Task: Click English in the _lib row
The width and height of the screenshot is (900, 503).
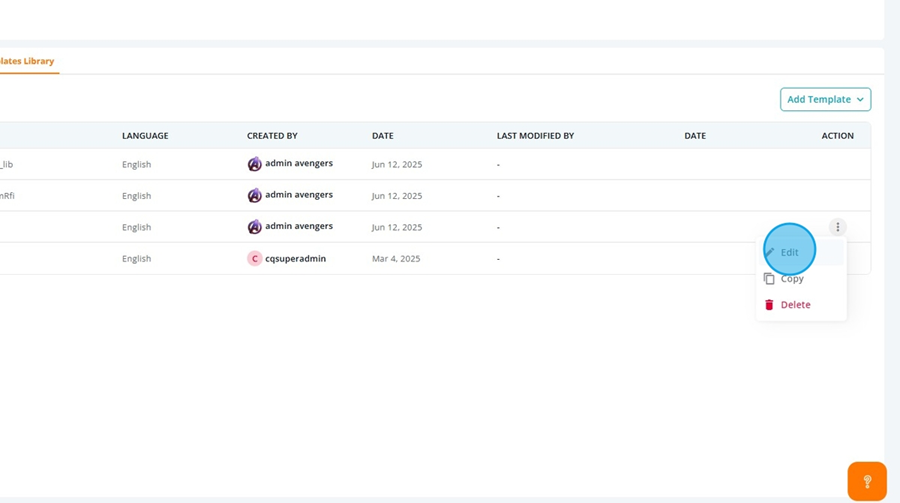Action: click(x=137, y=164)
